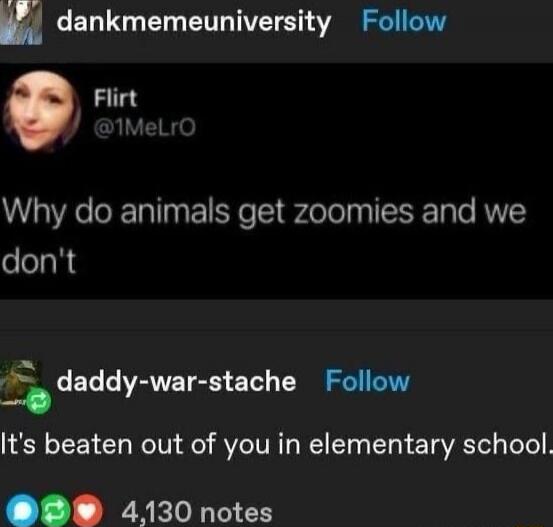The width and height of the screenshot is (553, 527).
Task: Follow the dankmemeuniversity blog
Action: pos(404,21)
